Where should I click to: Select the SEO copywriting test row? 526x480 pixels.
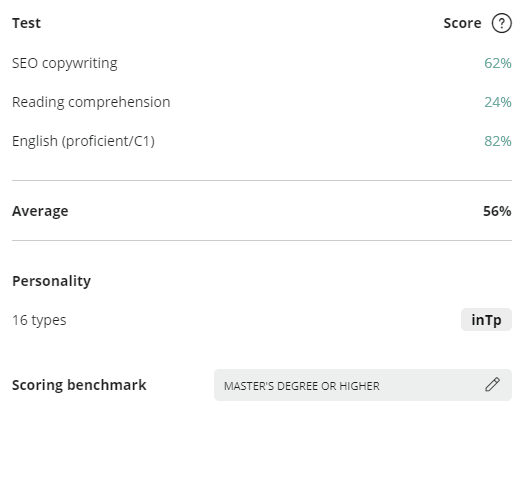pos(262,63)
